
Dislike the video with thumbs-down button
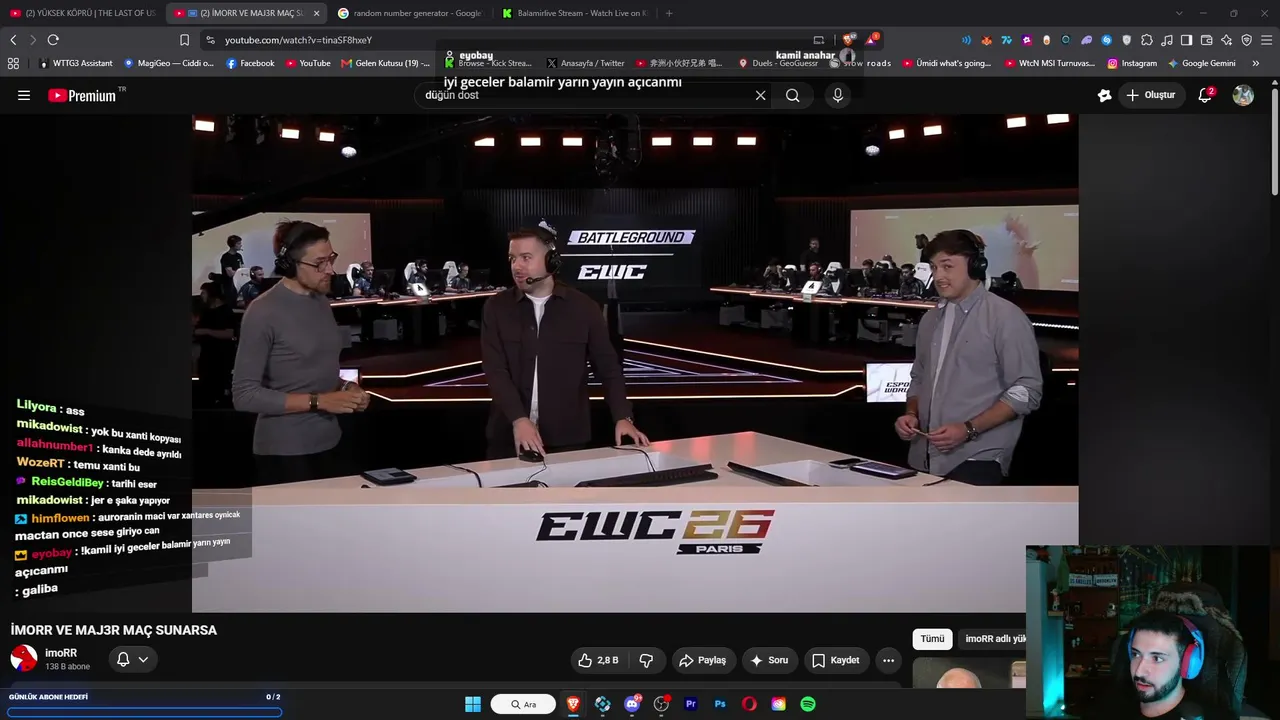tap(646, 660)
